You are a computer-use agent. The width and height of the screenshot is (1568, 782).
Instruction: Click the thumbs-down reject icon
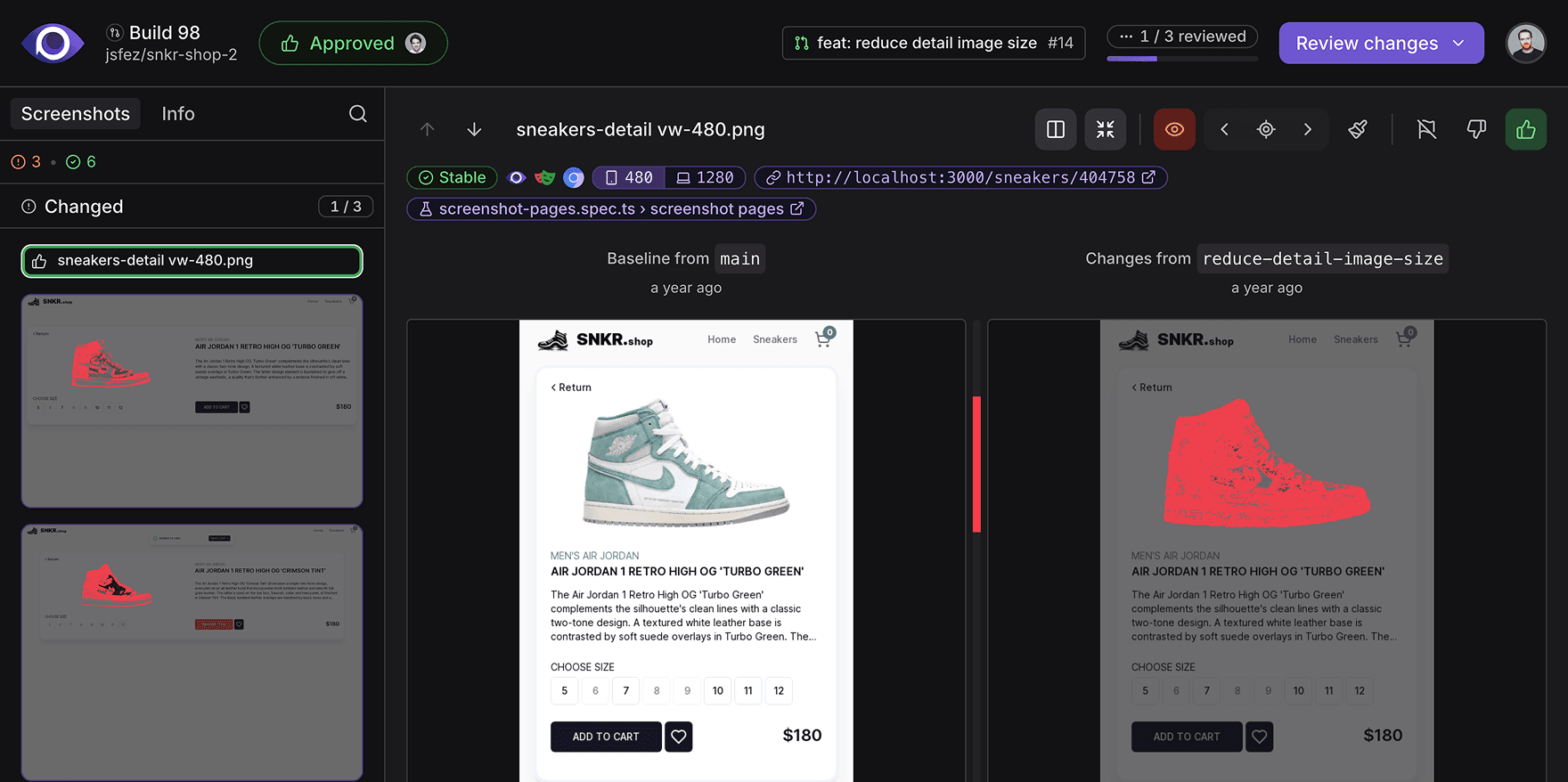pos(1476,130)
